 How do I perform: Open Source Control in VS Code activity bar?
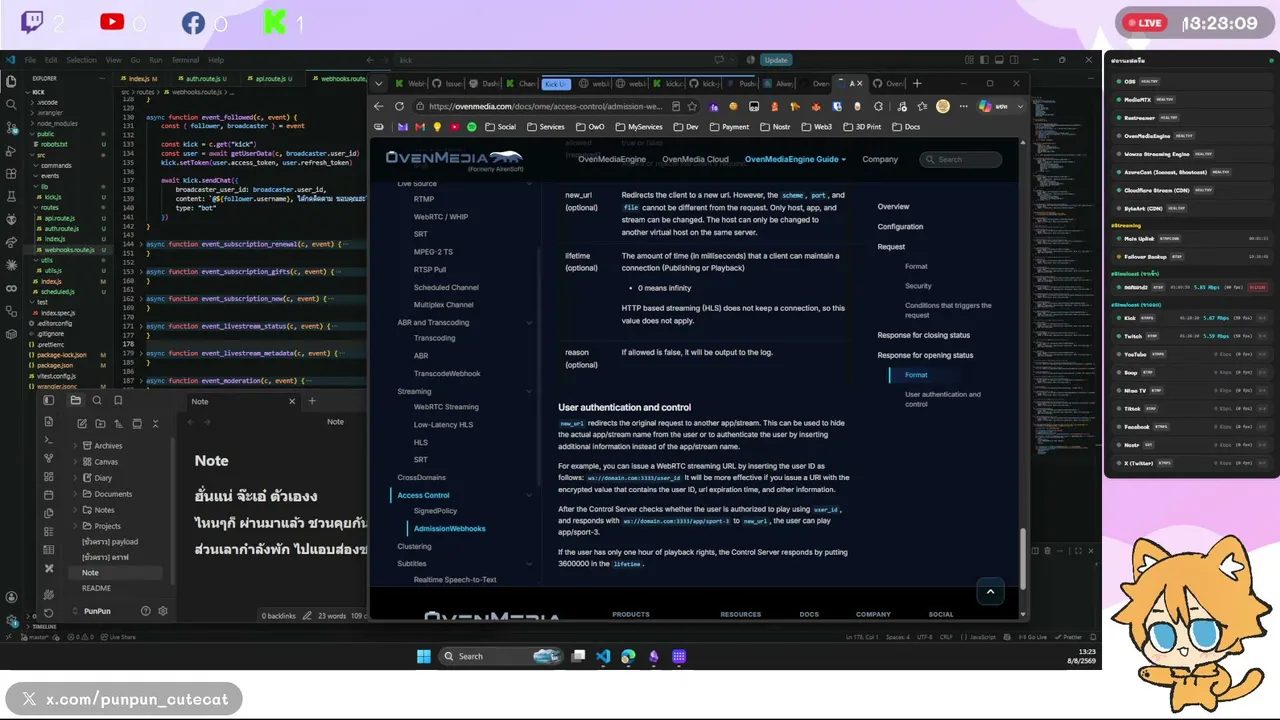coord(11,127)
